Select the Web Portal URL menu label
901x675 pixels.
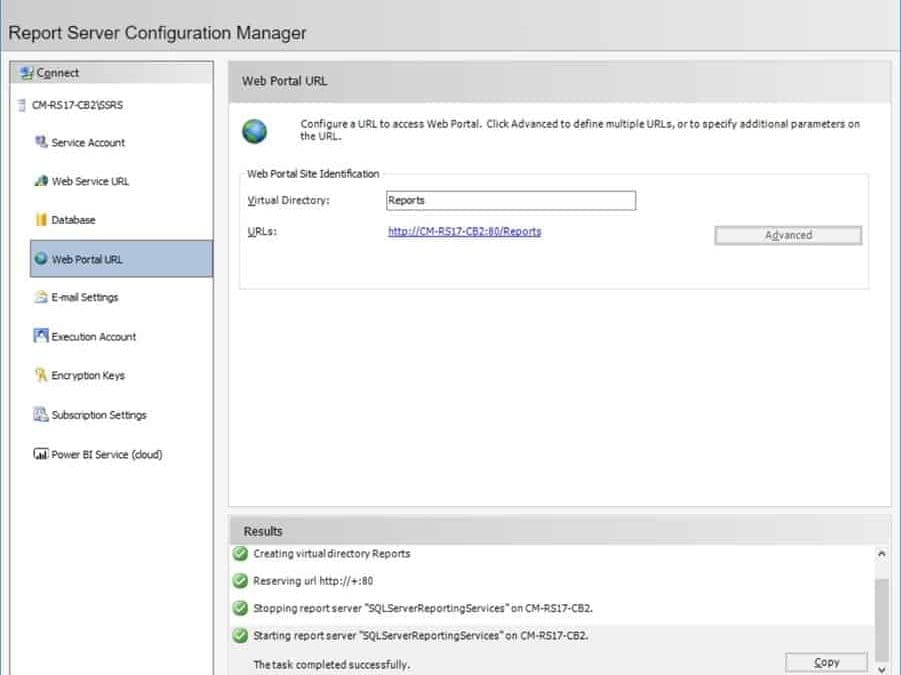pos(87,260)
